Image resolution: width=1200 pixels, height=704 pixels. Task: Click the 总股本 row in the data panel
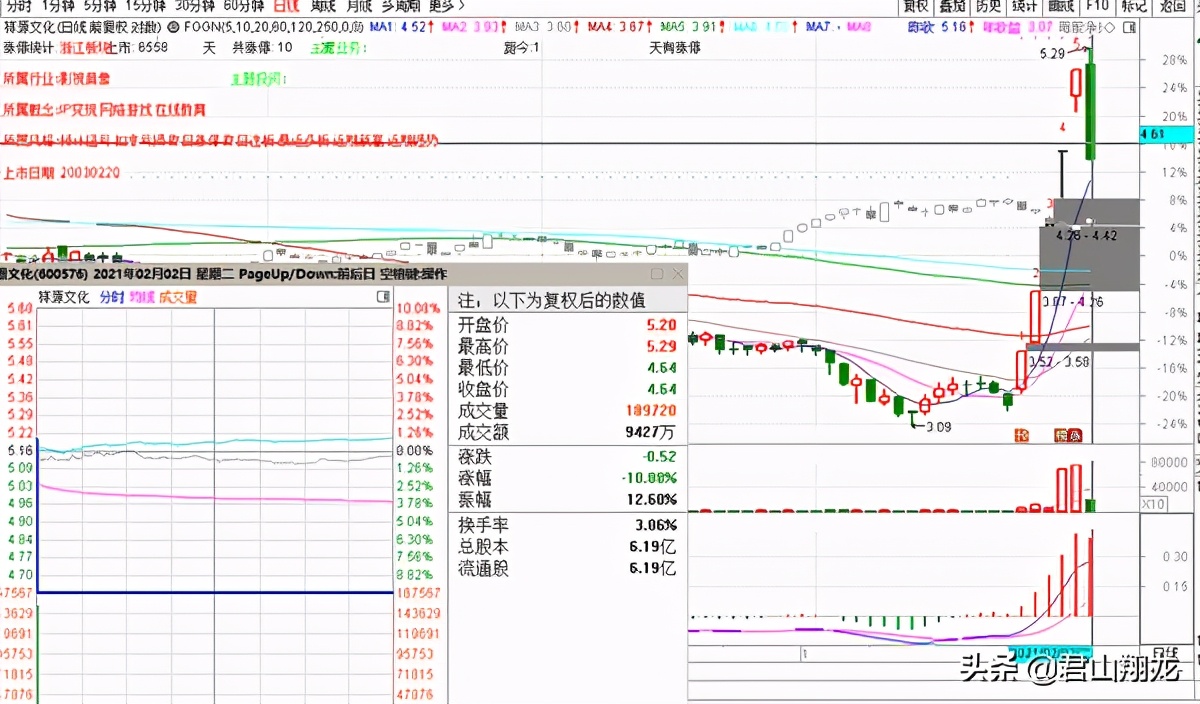[567, 547]
